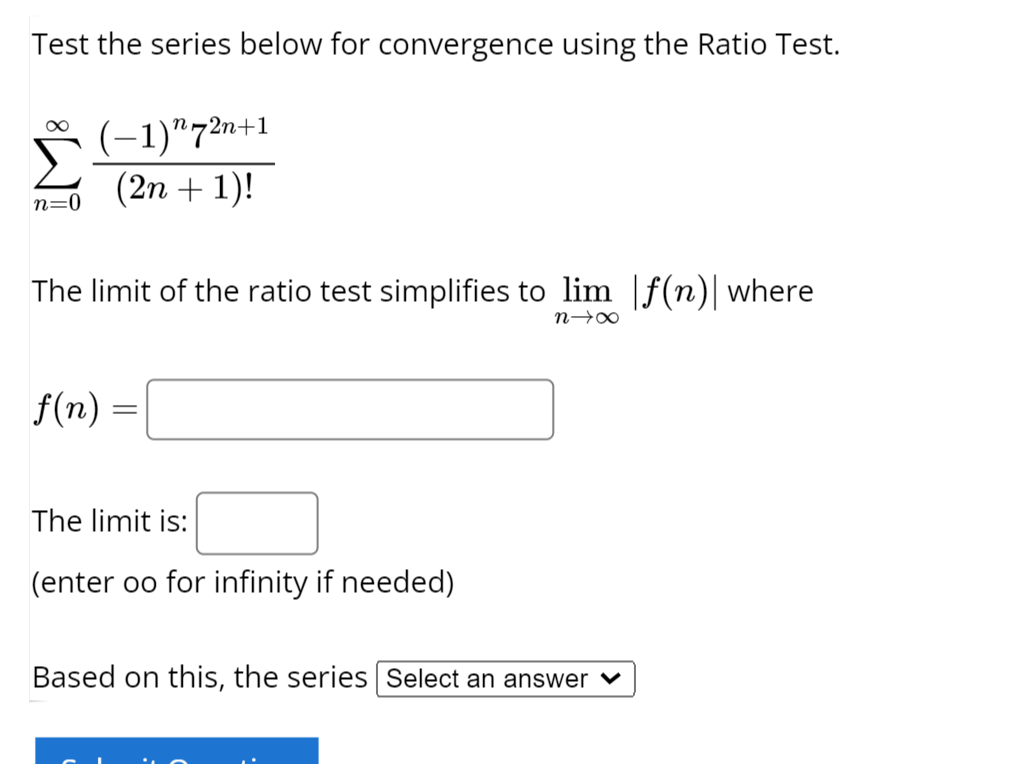Click the empty field beside f(n) =
The height and width of the screenshot is (764, 1015).
pyautogui.click(x=349, y=409)
